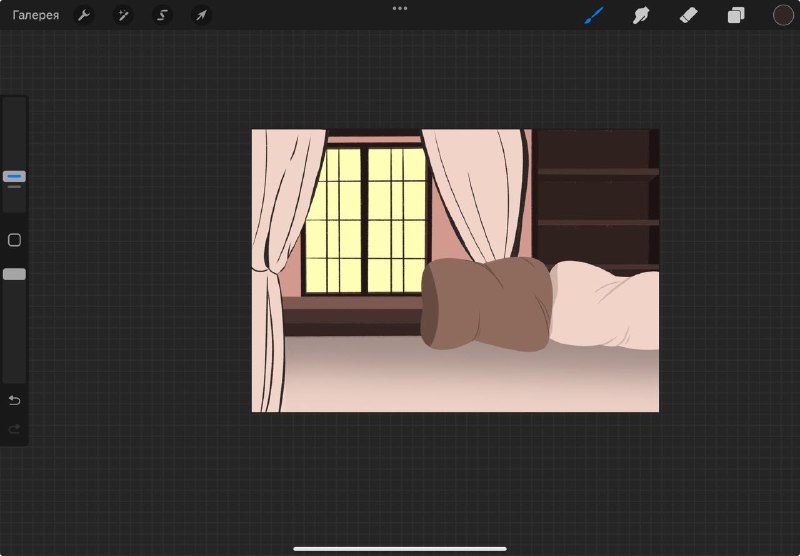800x556 pixels.
Task: Open the Actions wrench menu
Action: pos(84,15)
